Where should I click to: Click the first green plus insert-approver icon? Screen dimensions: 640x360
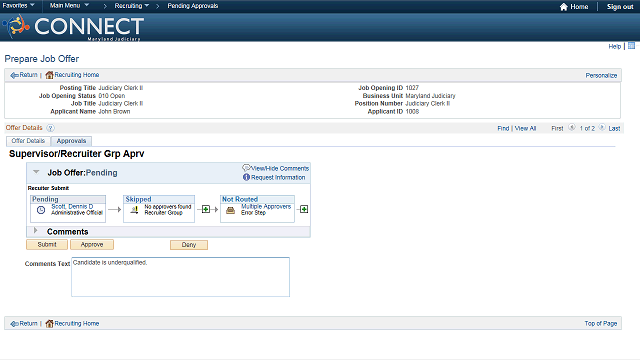(206, 209)
